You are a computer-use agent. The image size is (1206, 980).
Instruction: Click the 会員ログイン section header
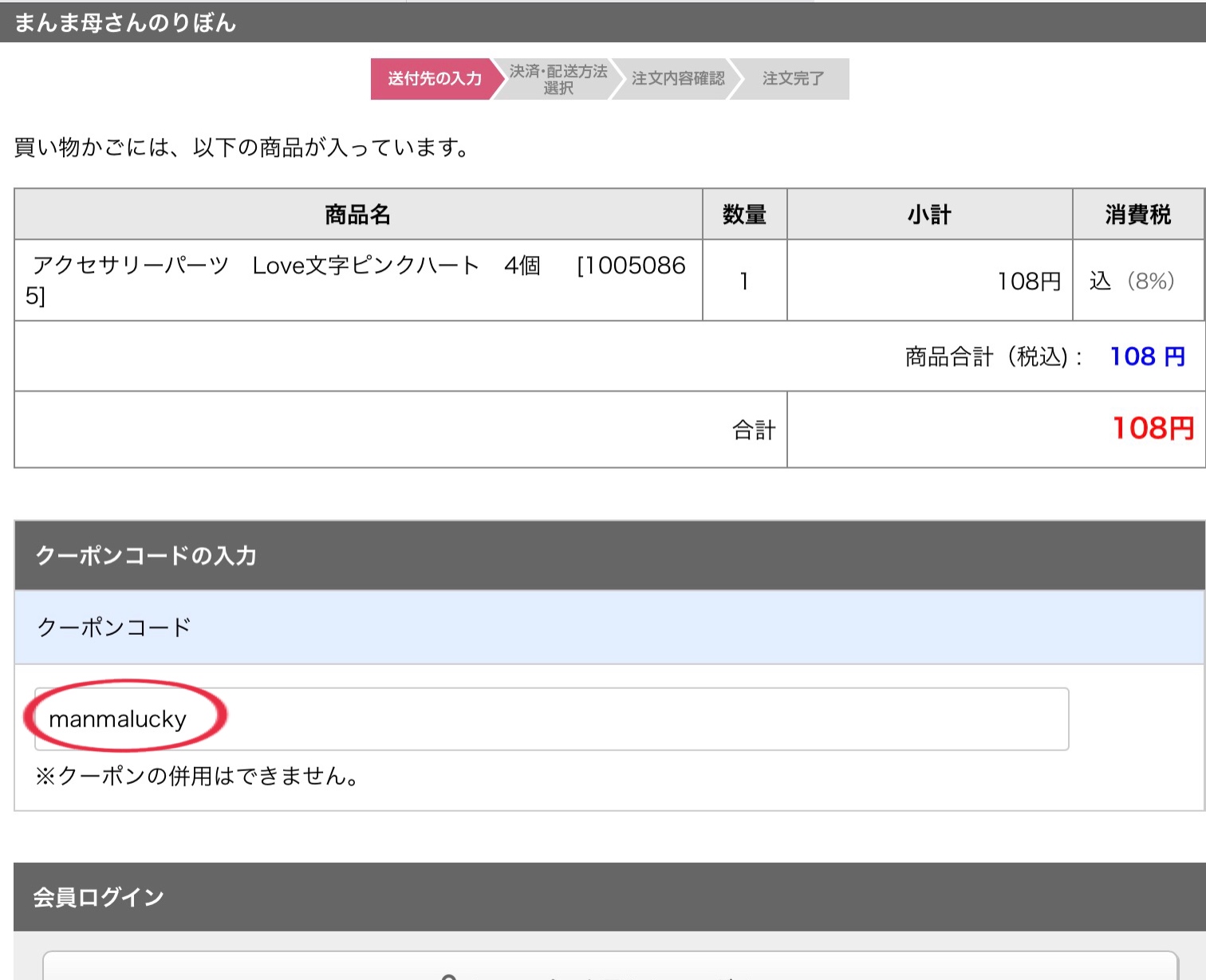(98, 897)
